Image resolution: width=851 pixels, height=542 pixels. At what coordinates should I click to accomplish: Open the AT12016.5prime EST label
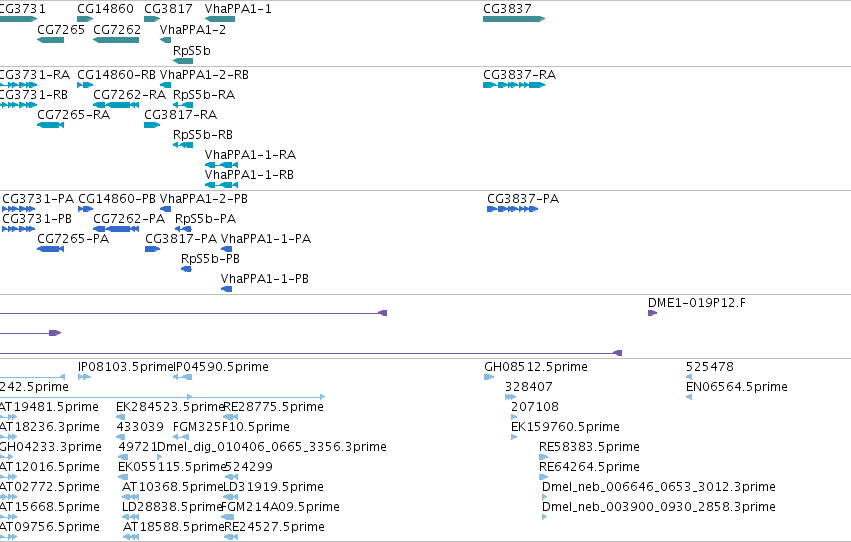[x=50, y=467]
